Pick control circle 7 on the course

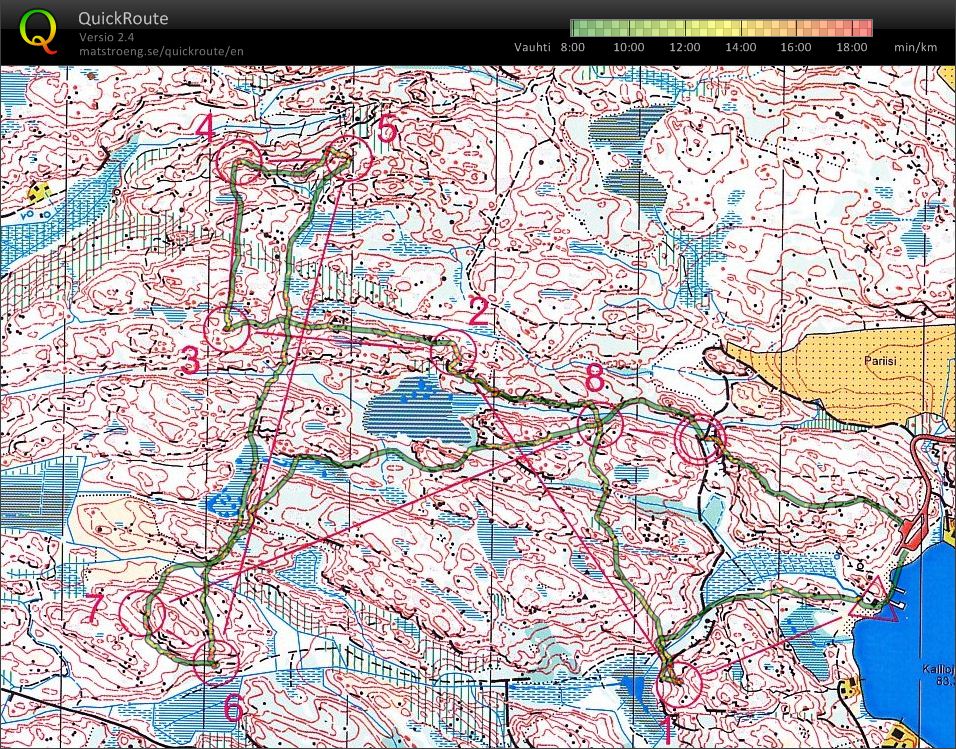[x=142, y=611]
